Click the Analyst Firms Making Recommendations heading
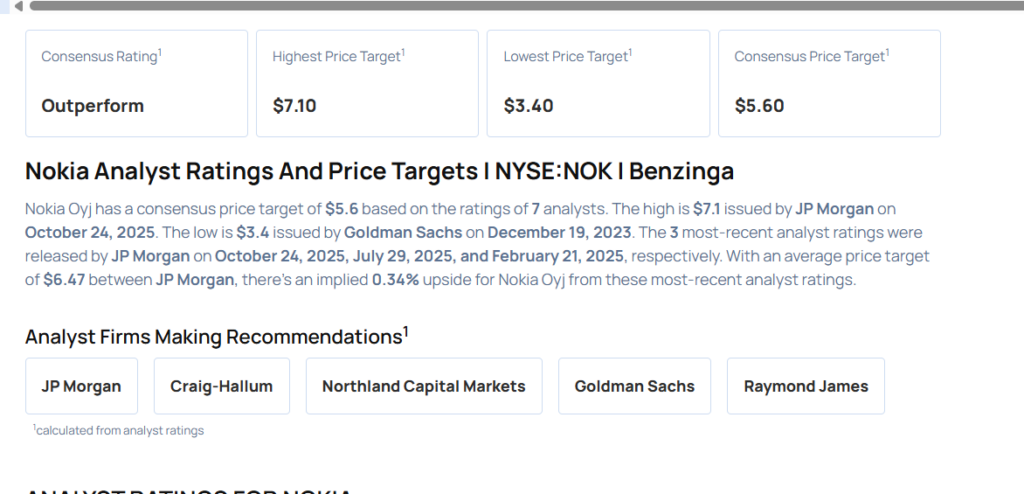 pyautogui.click(x=216, y=336)
